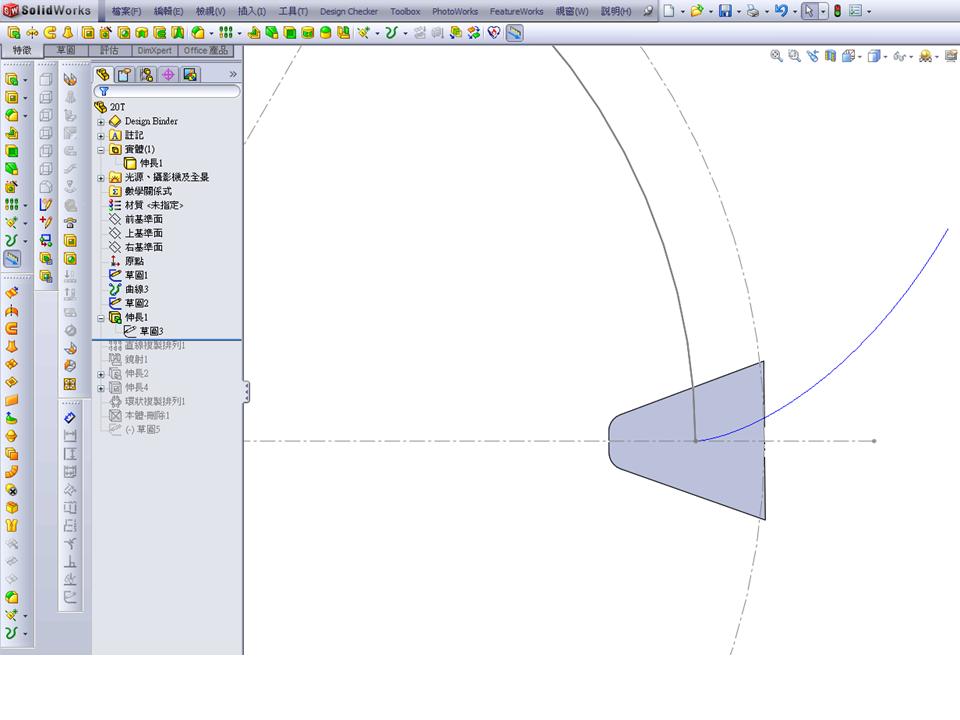Click the Save floppy disk icon

point(725,11)
